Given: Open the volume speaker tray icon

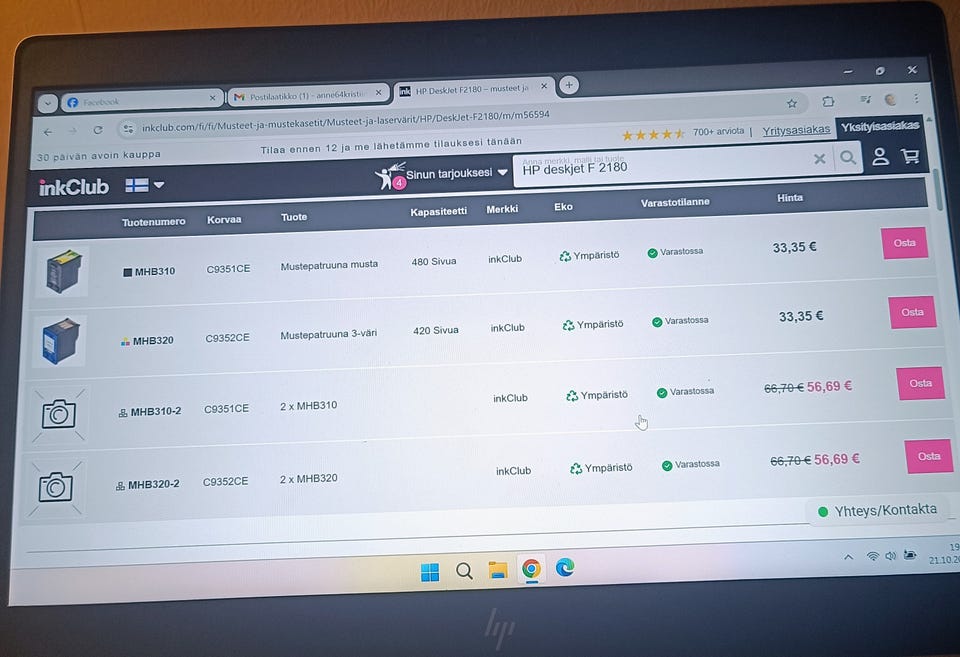Looking at the screenshot, I should pyautogui.click(x=891, y=555).
